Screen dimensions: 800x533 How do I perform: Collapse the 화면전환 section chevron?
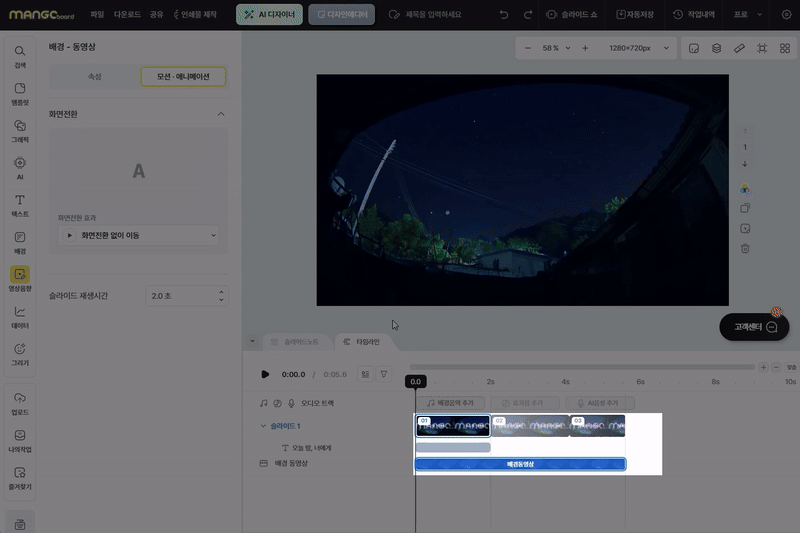point(221,114)
